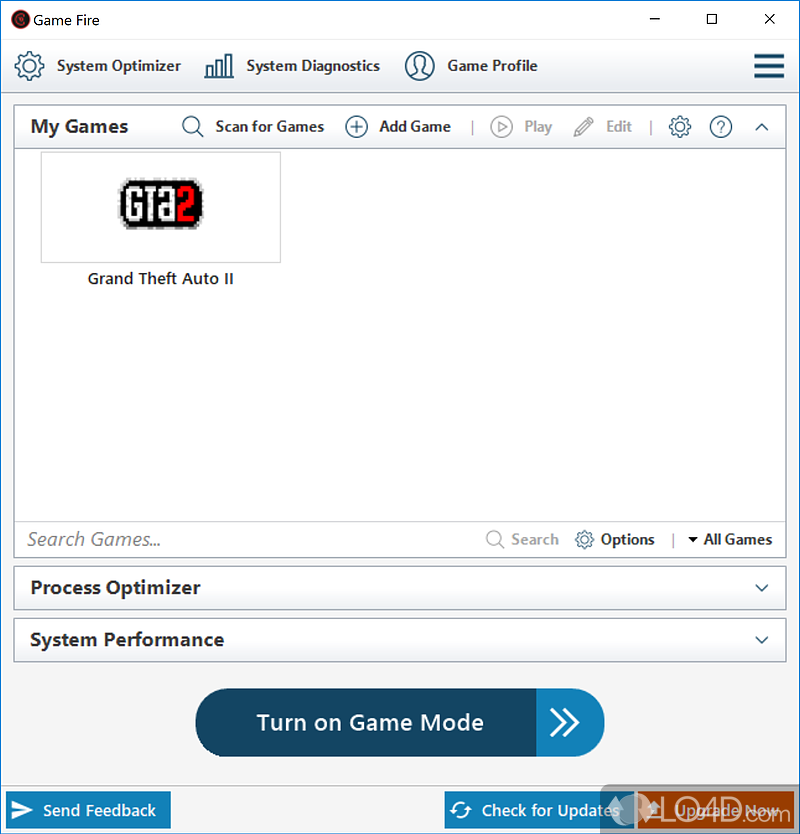Click the Options label

coord(628,539)
